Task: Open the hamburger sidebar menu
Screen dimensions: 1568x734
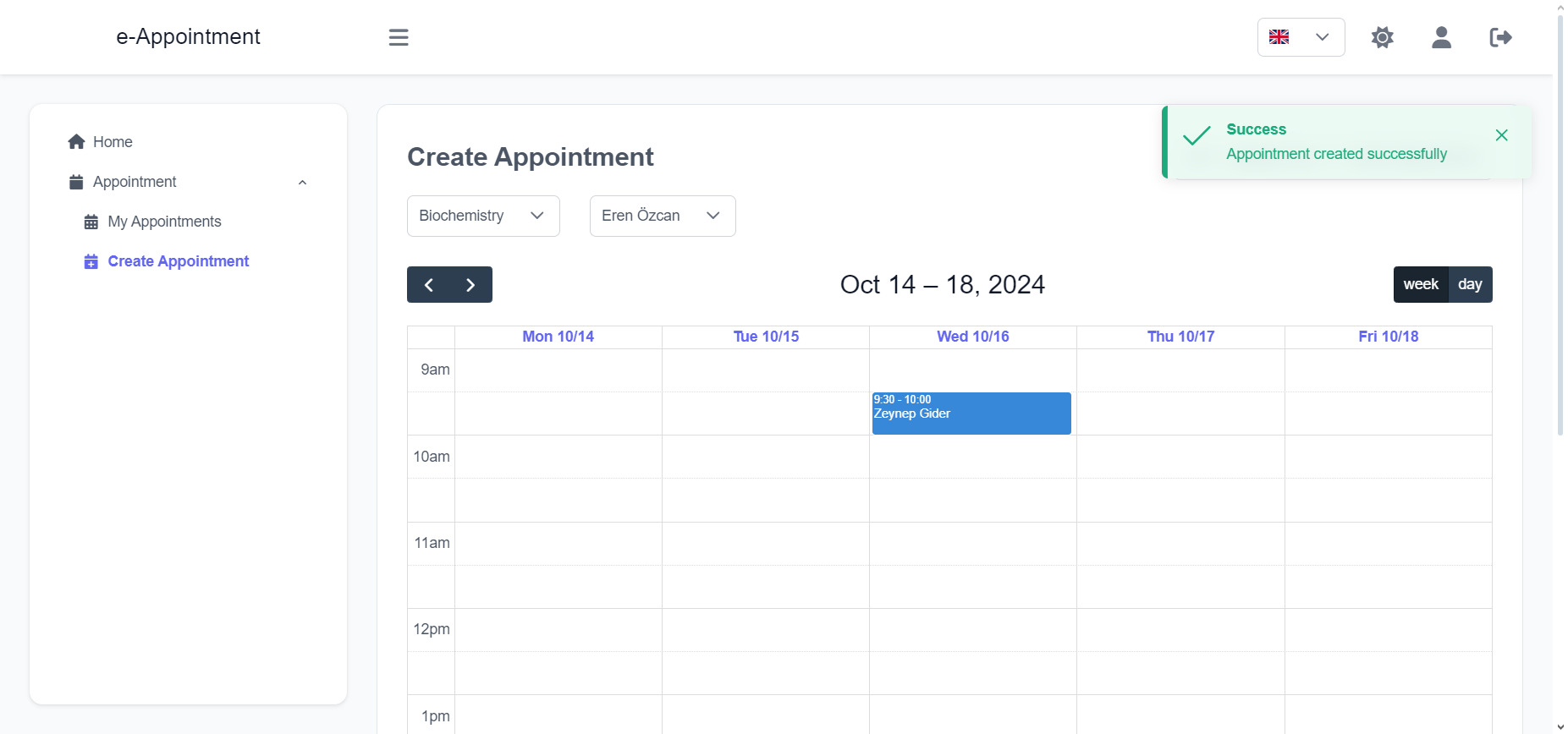Action: point(399,37)
